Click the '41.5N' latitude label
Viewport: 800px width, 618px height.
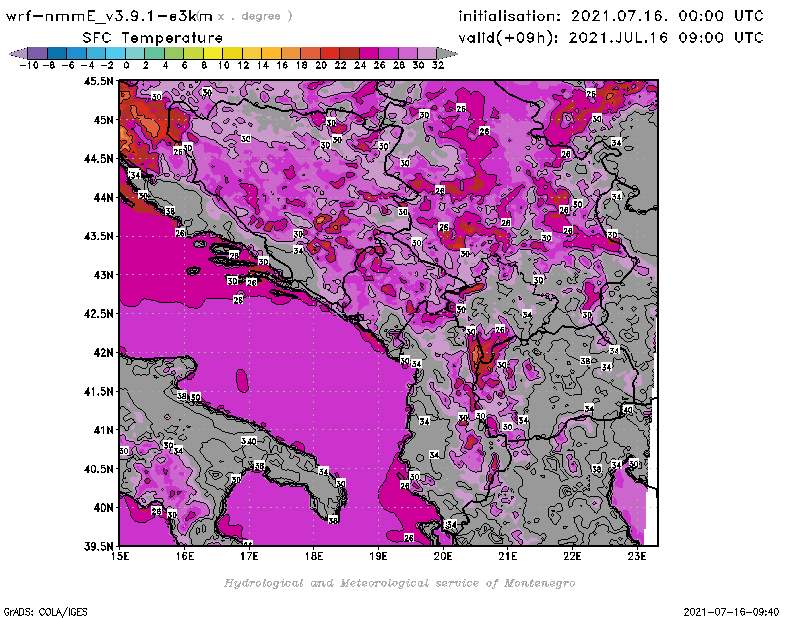point(98,391)
